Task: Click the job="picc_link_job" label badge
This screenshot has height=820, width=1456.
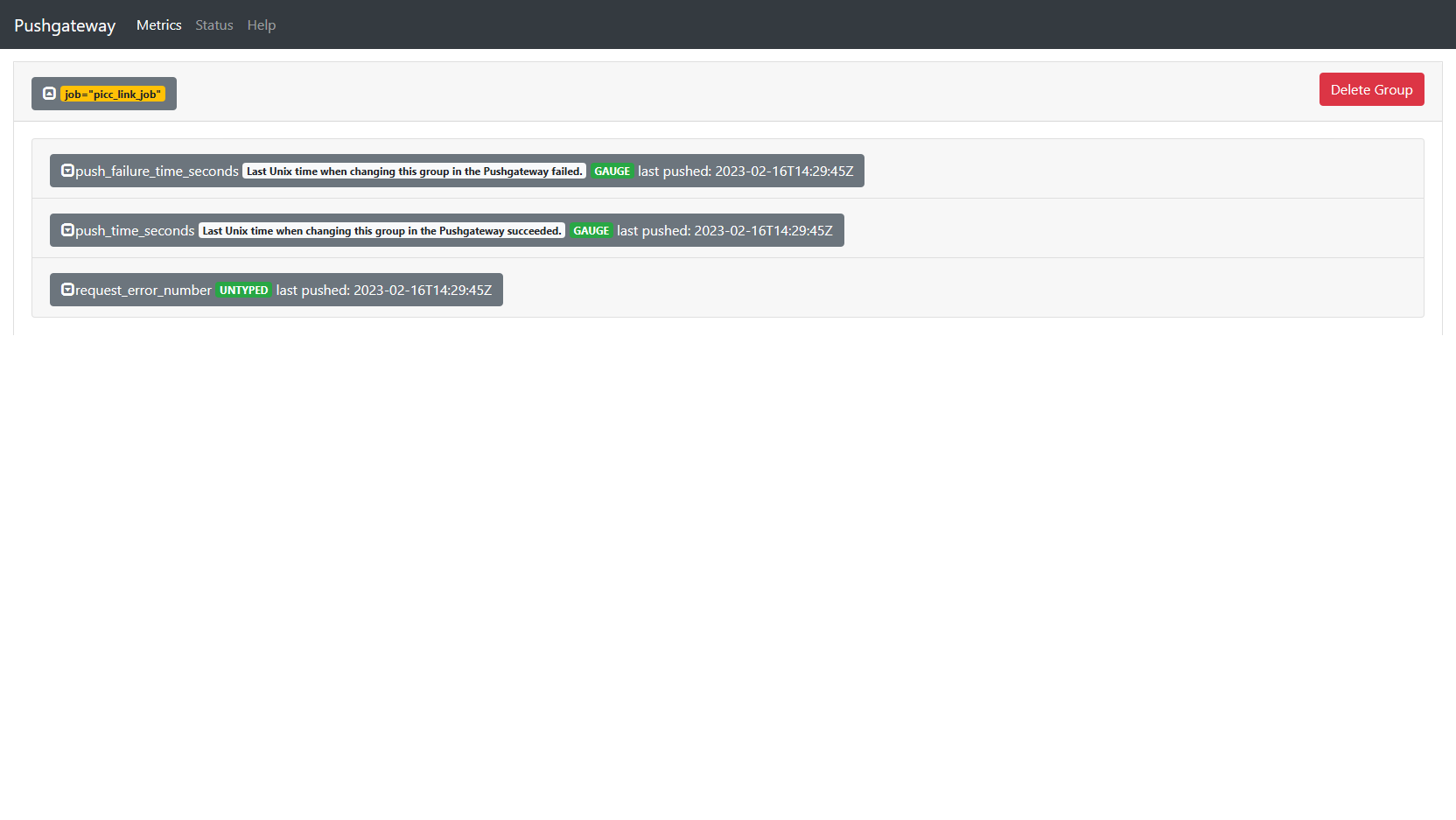Action: tap(113, 94)
